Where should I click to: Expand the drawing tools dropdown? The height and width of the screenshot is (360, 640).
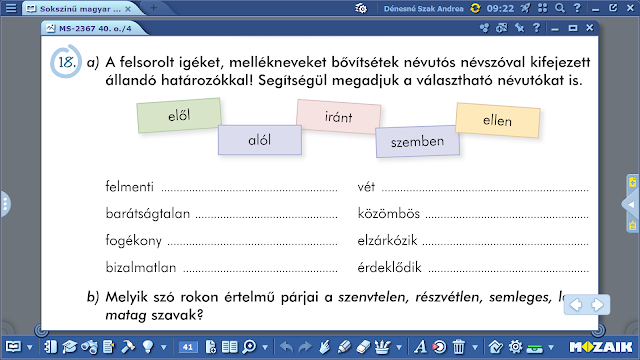[x=399, y=348]
